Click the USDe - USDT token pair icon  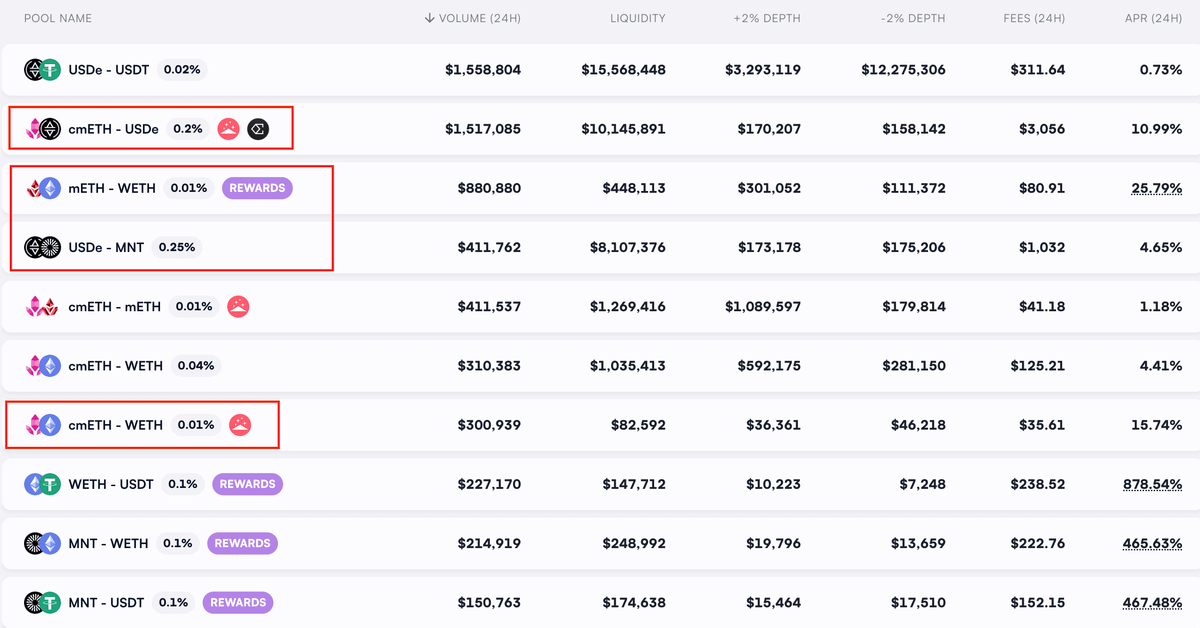(x=43, y=70)
